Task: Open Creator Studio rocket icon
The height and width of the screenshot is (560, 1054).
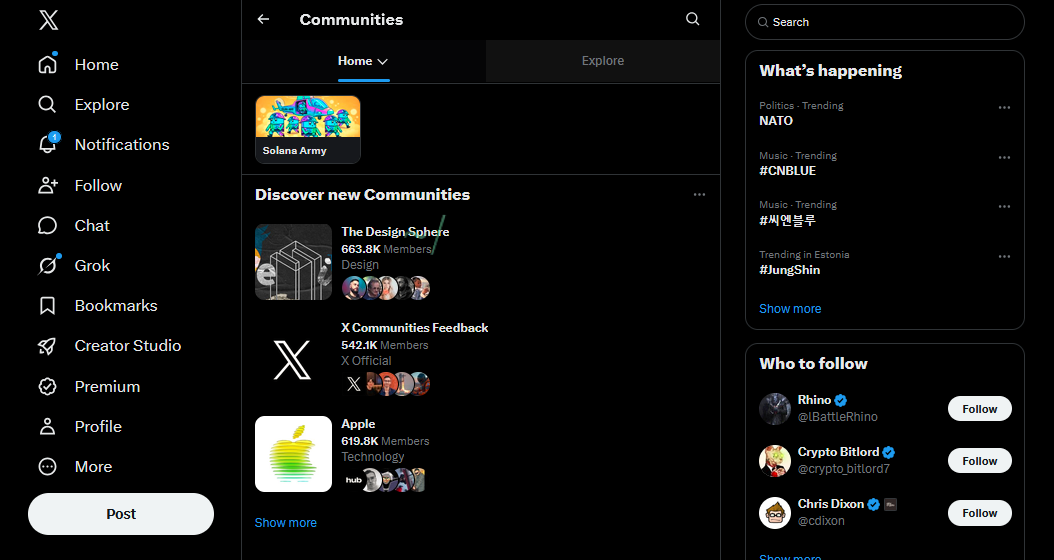Action: (47, 346)
